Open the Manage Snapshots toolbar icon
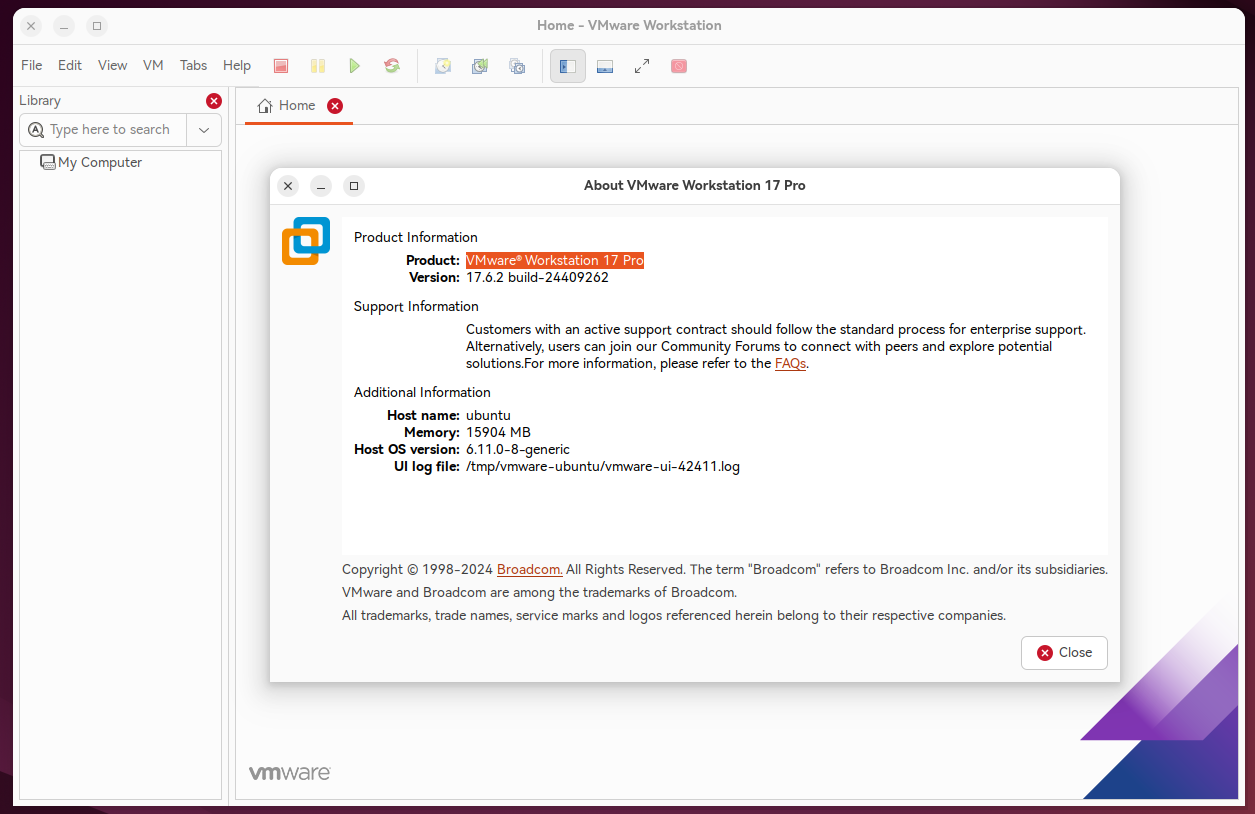The image size is (1255, 814). pyautogui.click(x=517, y=66)
